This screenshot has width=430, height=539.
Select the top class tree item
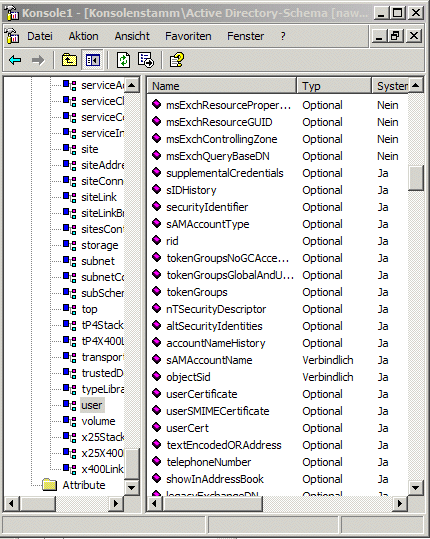pyautogui.click(x=89, y=309)
